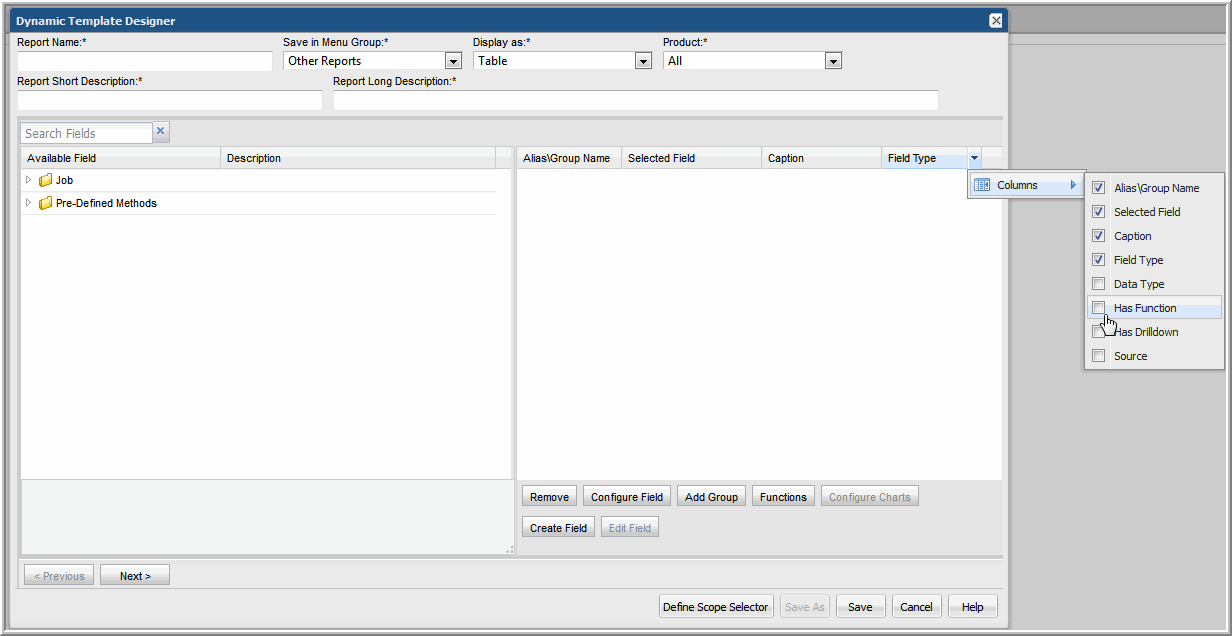1232x636 pixels.
Task: Select the Pre-Defined Methods tree item label
Action: [x=106, y=204]
